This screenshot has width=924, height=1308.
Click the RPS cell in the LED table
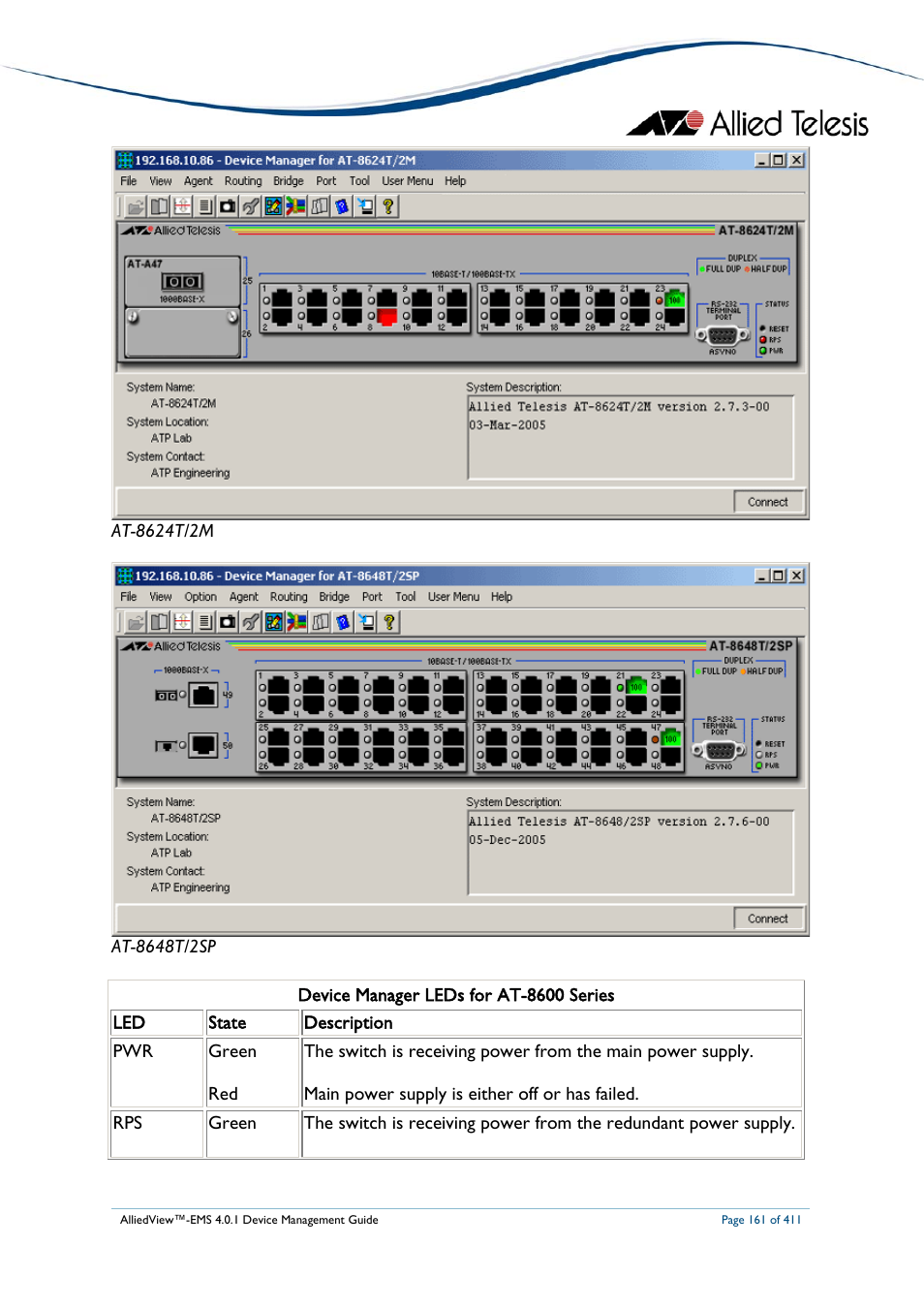[x=157, y=1134]
